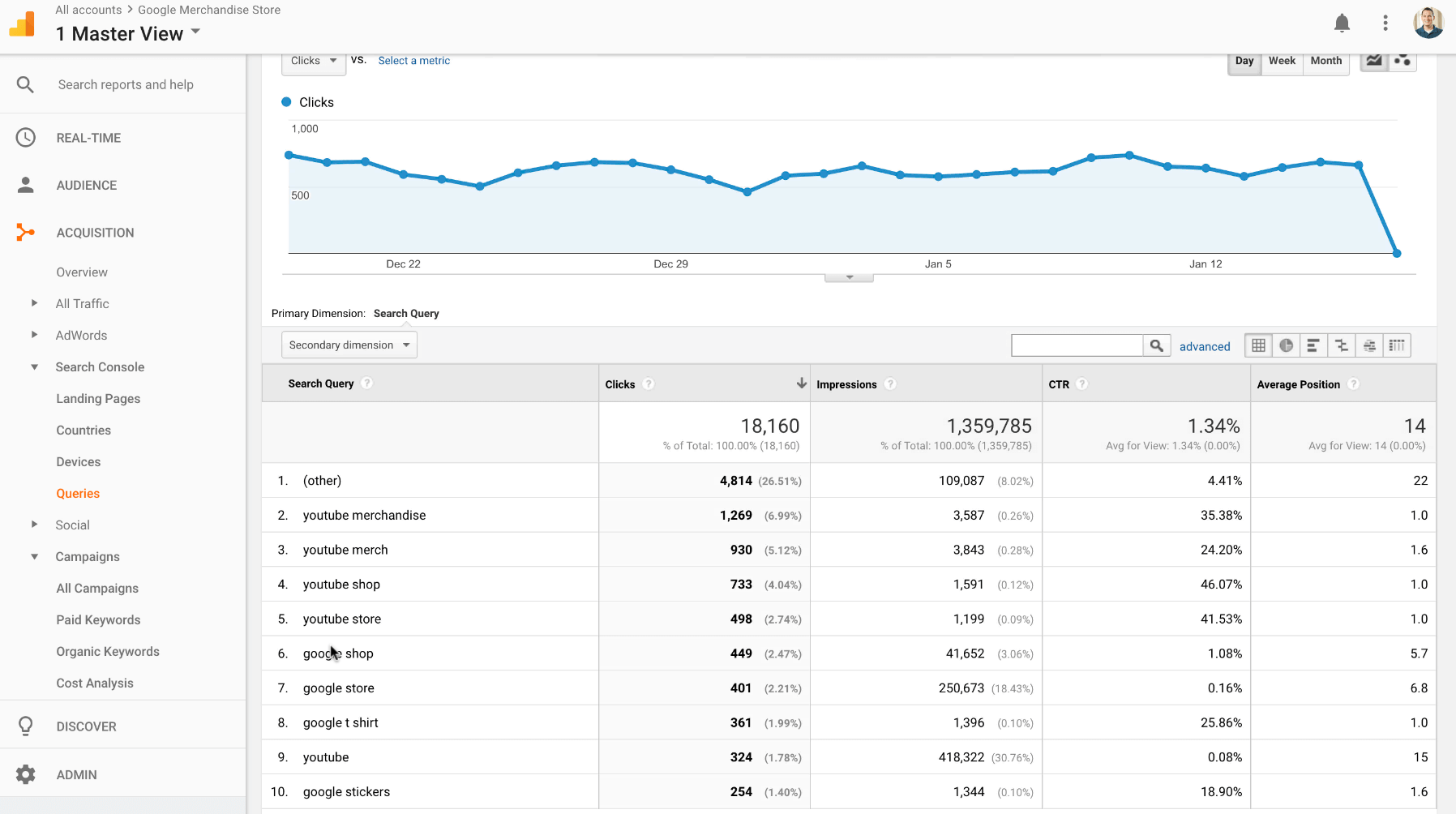Open All Campaigns report
Screen dimensions: 1456x814
click(x=97, y=588)
